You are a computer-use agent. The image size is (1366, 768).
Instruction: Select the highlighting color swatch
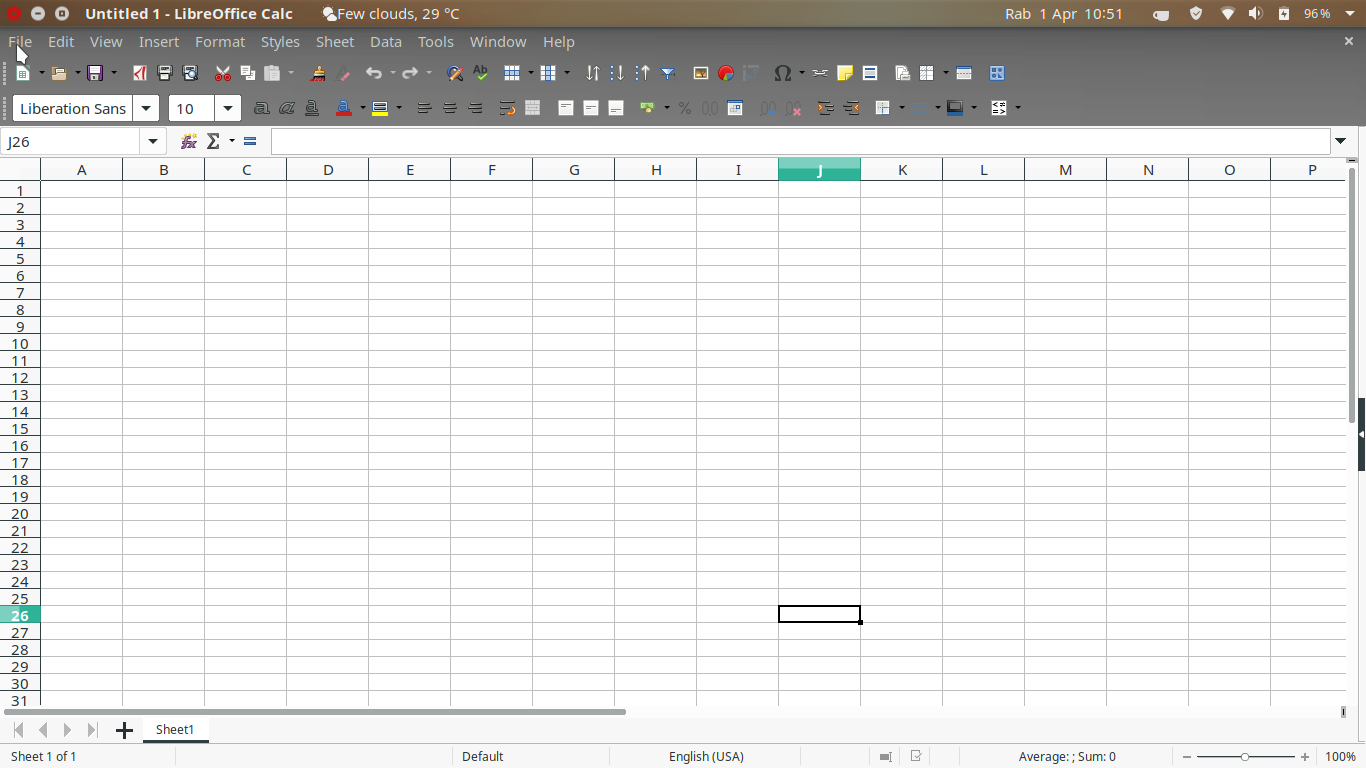coord(381,108)
